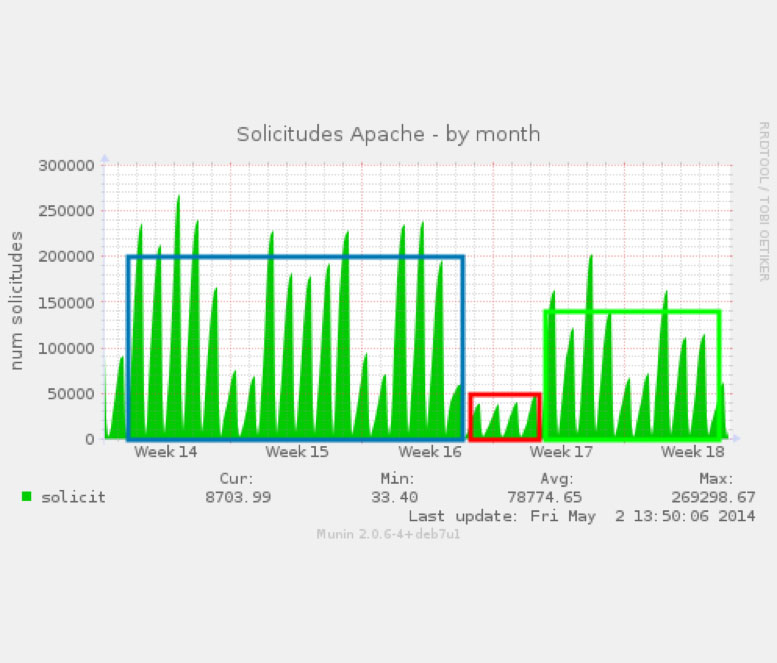Image resolution: width=777 pixels, height=663 pixels.
Task: Click the Last update timestamp text
Action: pos(582,516)
